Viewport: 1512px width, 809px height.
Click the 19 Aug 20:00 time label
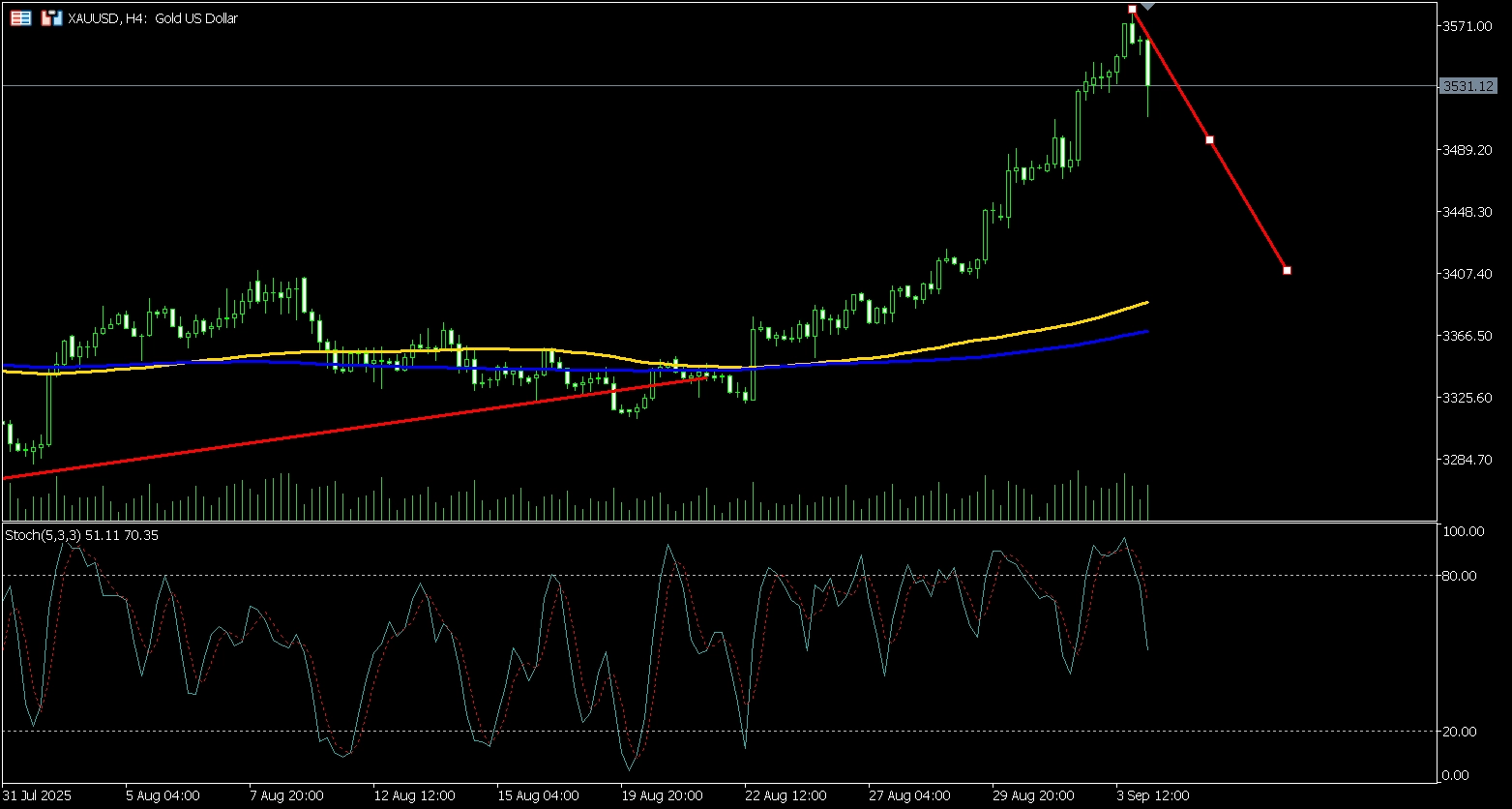pyautogui.click(x=661, y=795)
